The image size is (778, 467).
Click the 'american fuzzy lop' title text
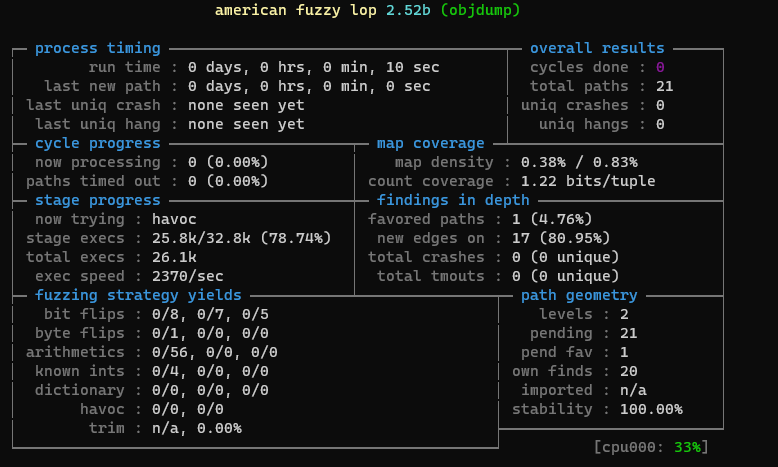point(296,10)
